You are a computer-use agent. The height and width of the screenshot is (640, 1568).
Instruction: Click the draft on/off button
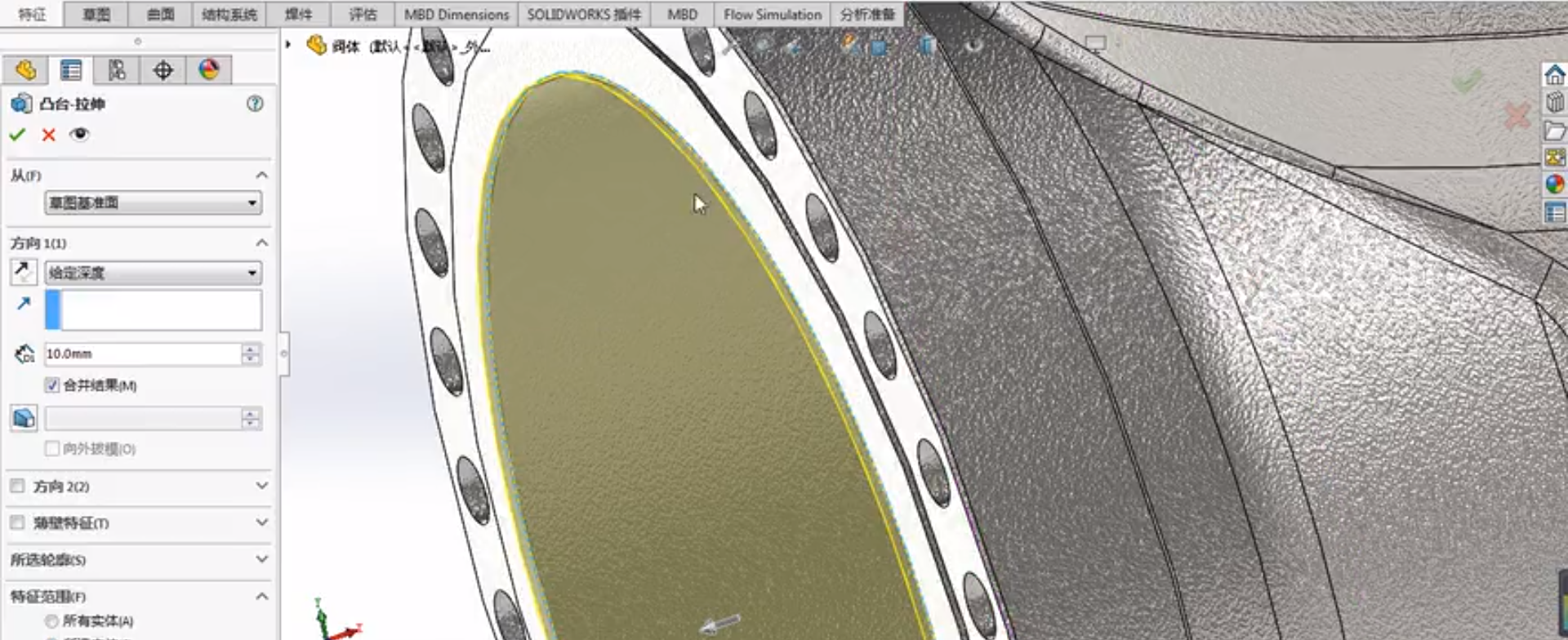(x=24, y=418)
